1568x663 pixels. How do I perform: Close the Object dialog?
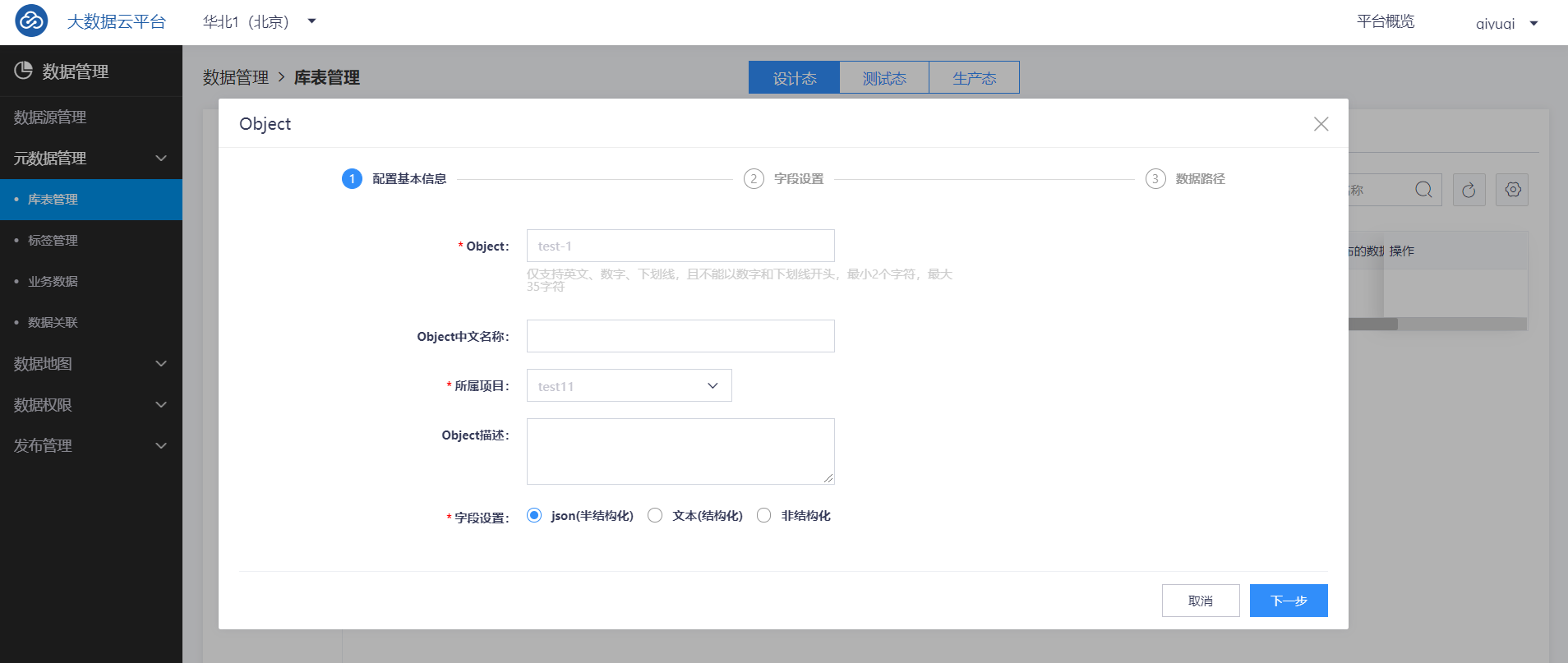pyautogui.click(x=1321, y=124)
